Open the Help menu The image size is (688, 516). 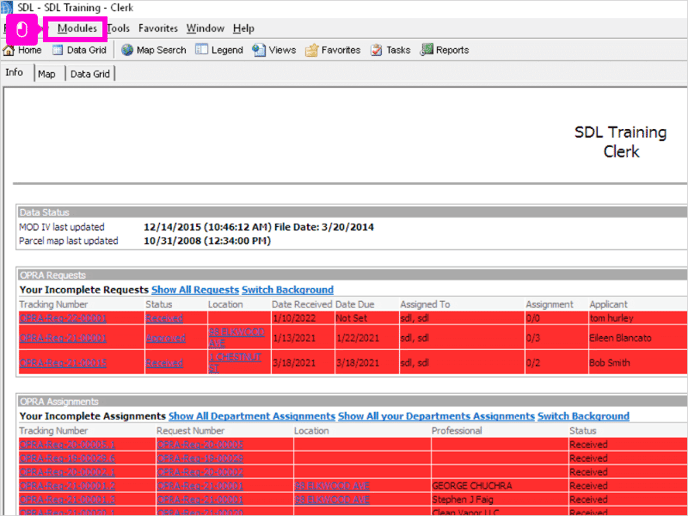pyautogui.click(x=244, y=29)
